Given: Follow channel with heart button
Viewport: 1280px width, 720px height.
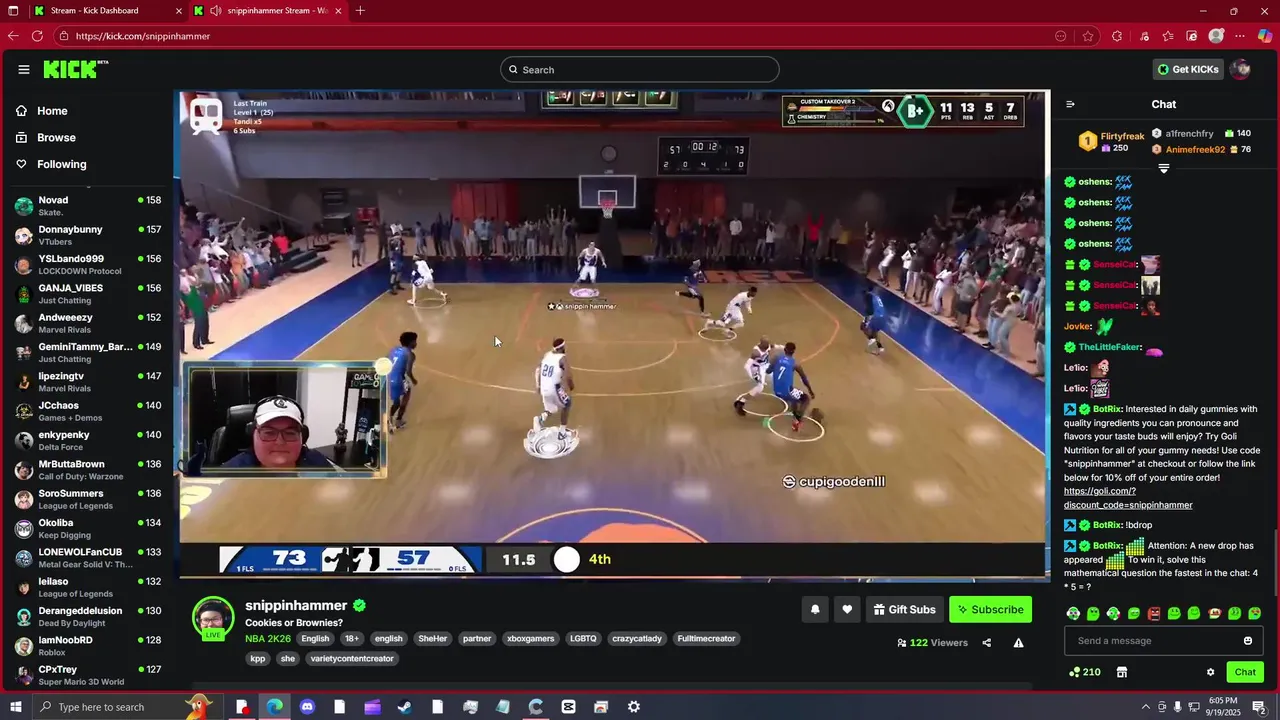Looking at the screenshot, I should point(847,609).
